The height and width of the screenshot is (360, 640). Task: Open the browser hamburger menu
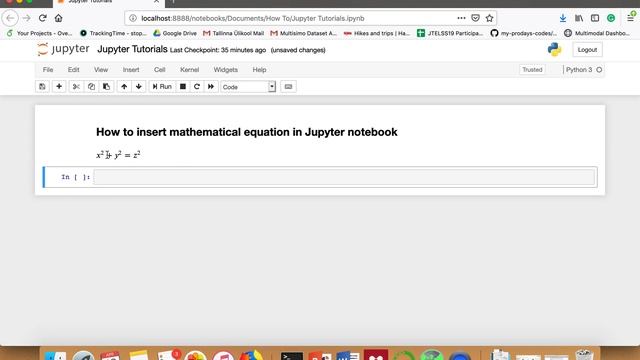pos(631,17)
